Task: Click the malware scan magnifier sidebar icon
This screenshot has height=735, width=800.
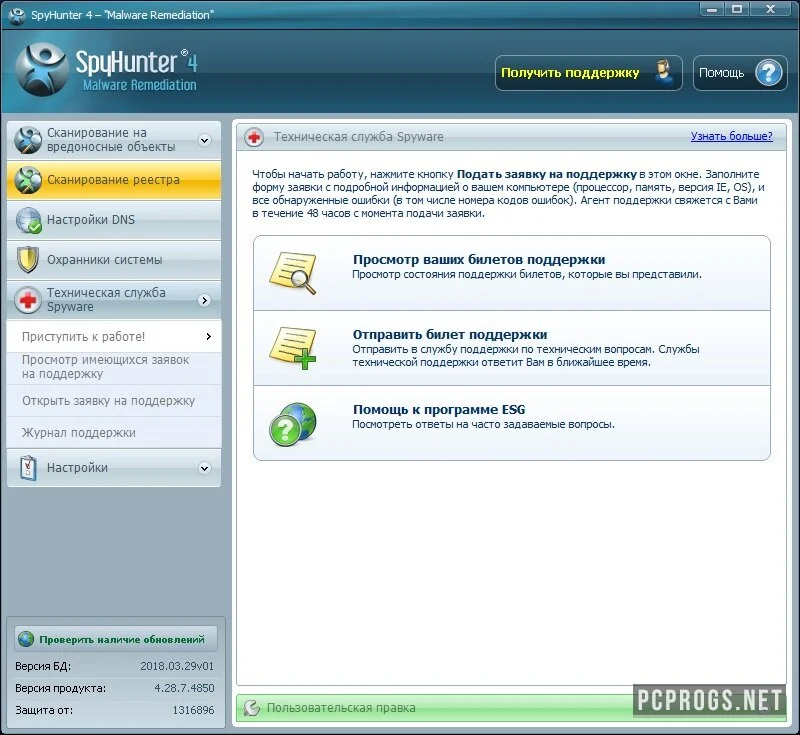Action: tap(28, 140)
